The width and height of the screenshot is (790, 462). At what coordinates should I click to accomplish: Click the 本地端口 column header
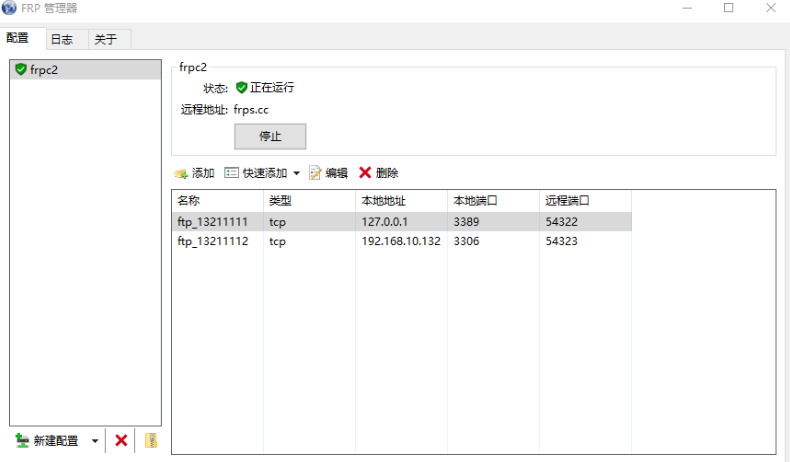coord(493,201)
